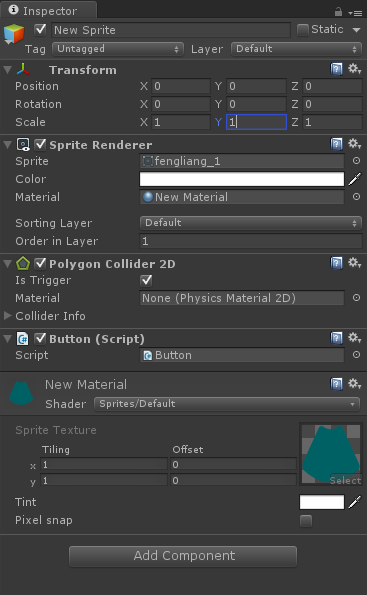Open Polygon Collider 2D gear settings
367x595 pixels.
click(354, 263)
